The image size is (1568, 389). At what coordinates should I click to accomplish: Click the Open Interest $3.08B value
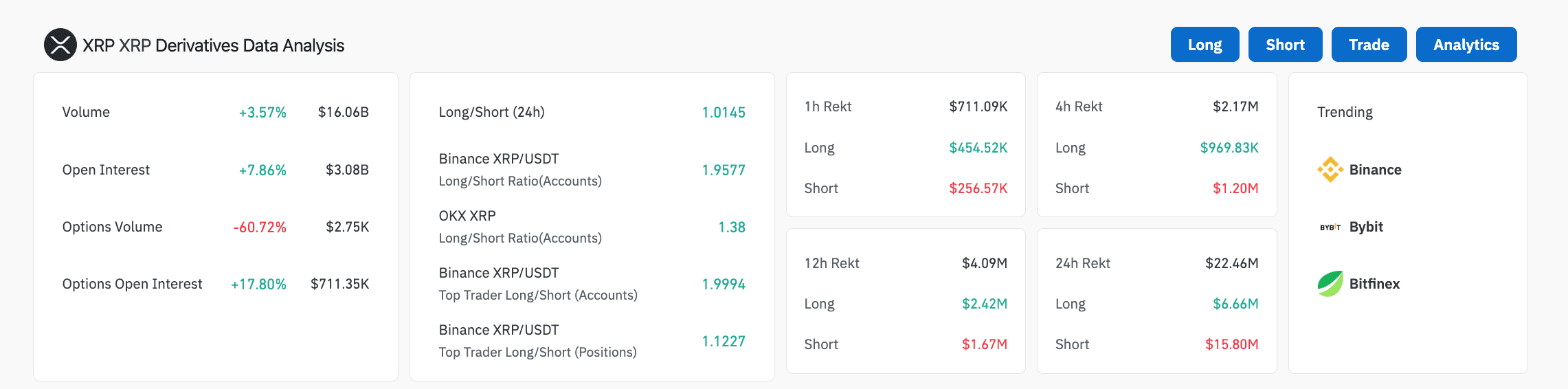tap(347, 170)
